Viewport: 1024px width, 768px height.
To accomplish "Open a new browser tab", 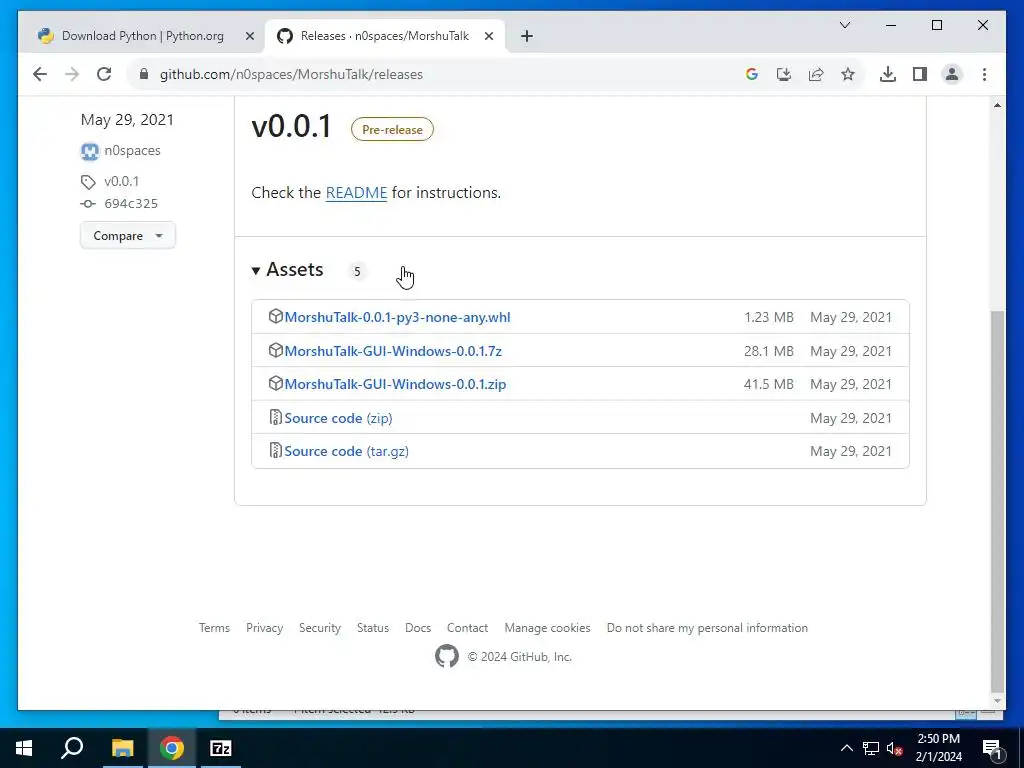I will [x=527, y=37].
